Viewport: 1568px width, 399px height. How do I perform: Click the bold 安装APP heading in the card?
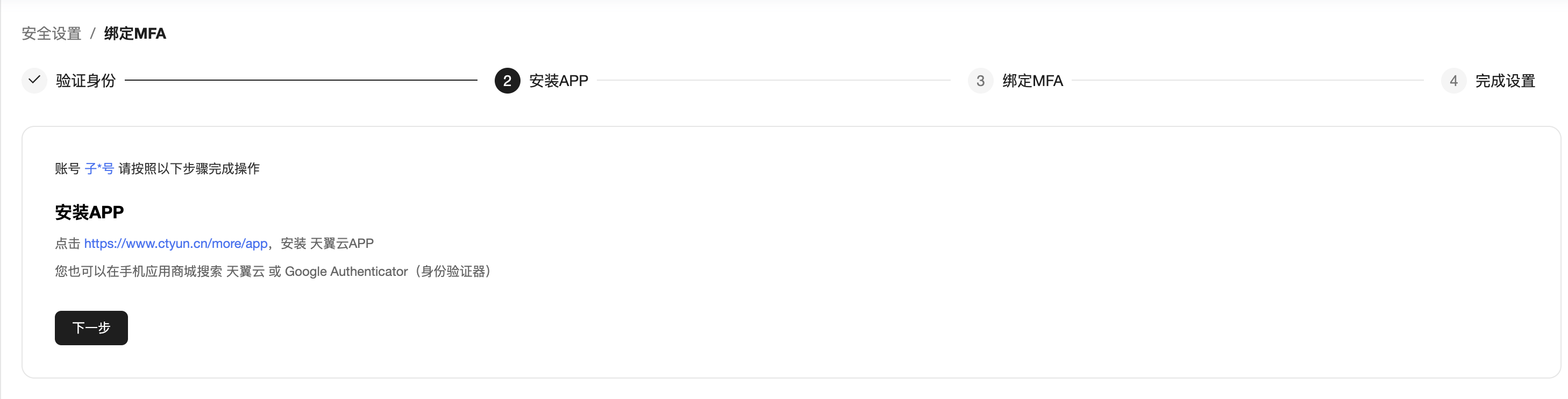point(89,212)
